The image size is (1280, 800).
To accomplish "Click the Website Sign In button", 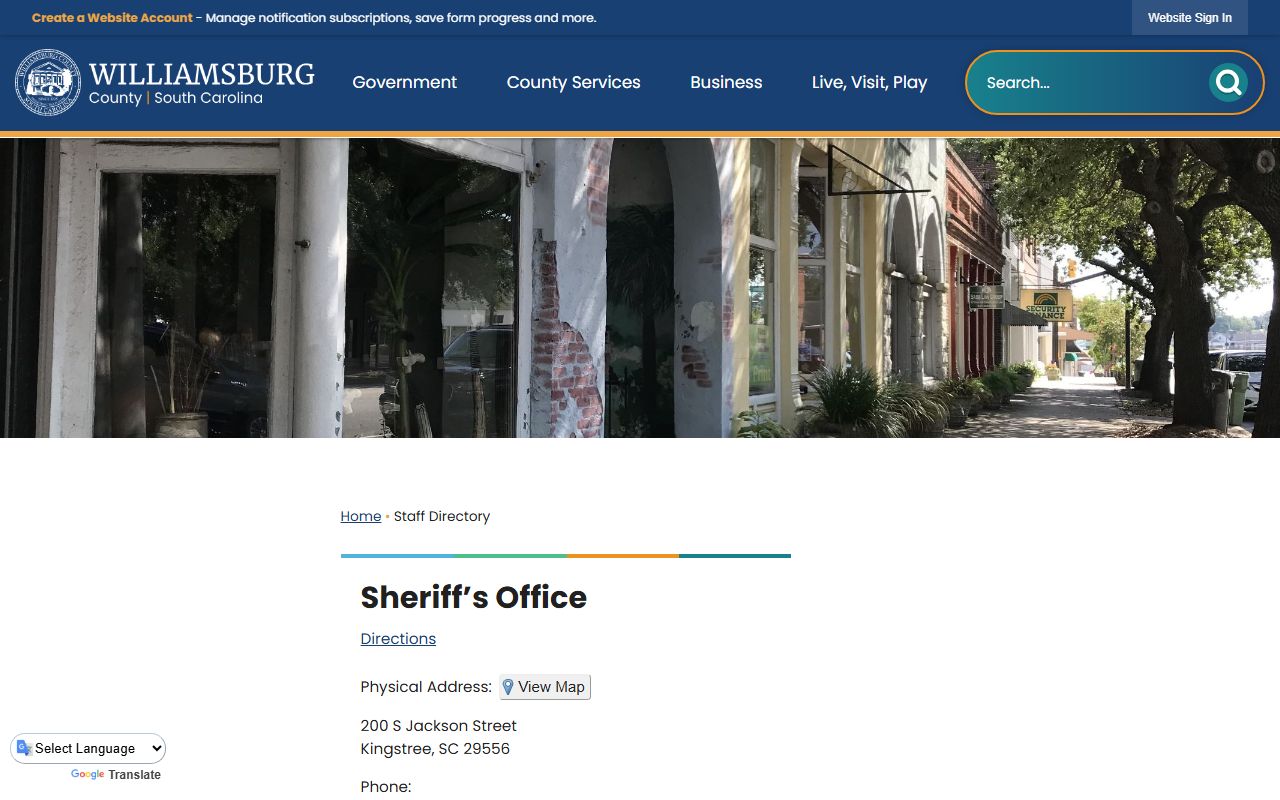I will pos(1190,18).
